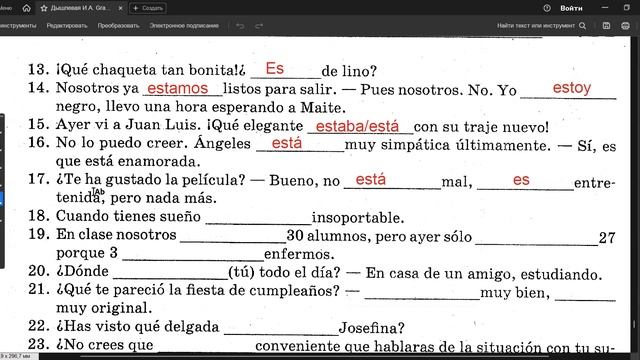Screen dimensions: 640x360
Task: Click the text "muy original." in sentence 21
Action: pos(104,308)
